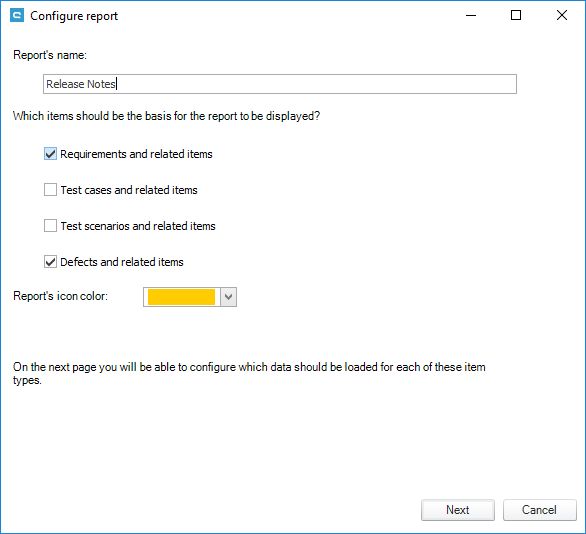The height and width of the screenshot is (534, 586).
Task: Enable the Test cases and related items checkbox
Action: pos(50,190)
